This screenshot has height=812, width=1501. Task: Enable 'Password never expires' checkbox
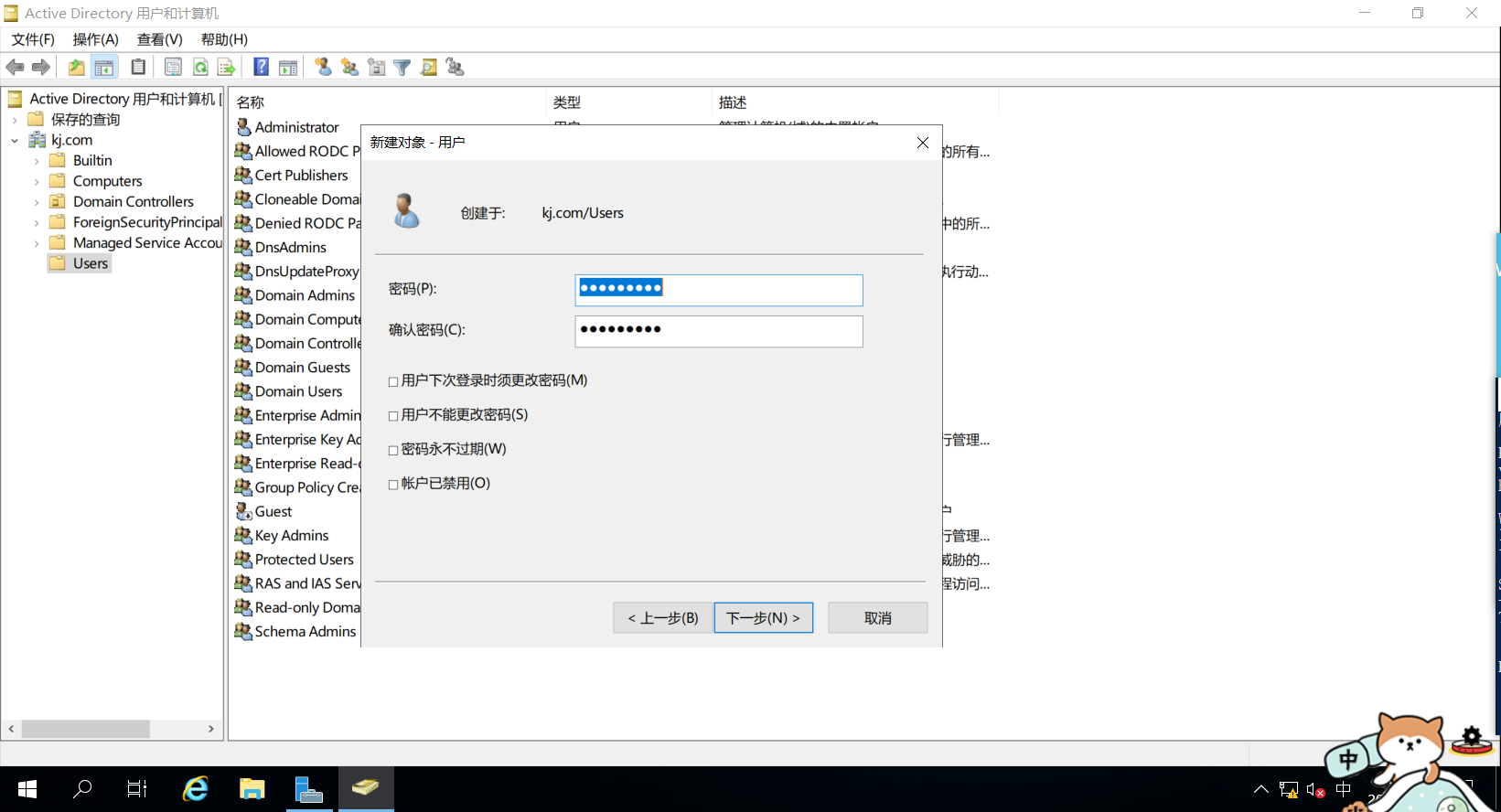(x=393, y=450)
